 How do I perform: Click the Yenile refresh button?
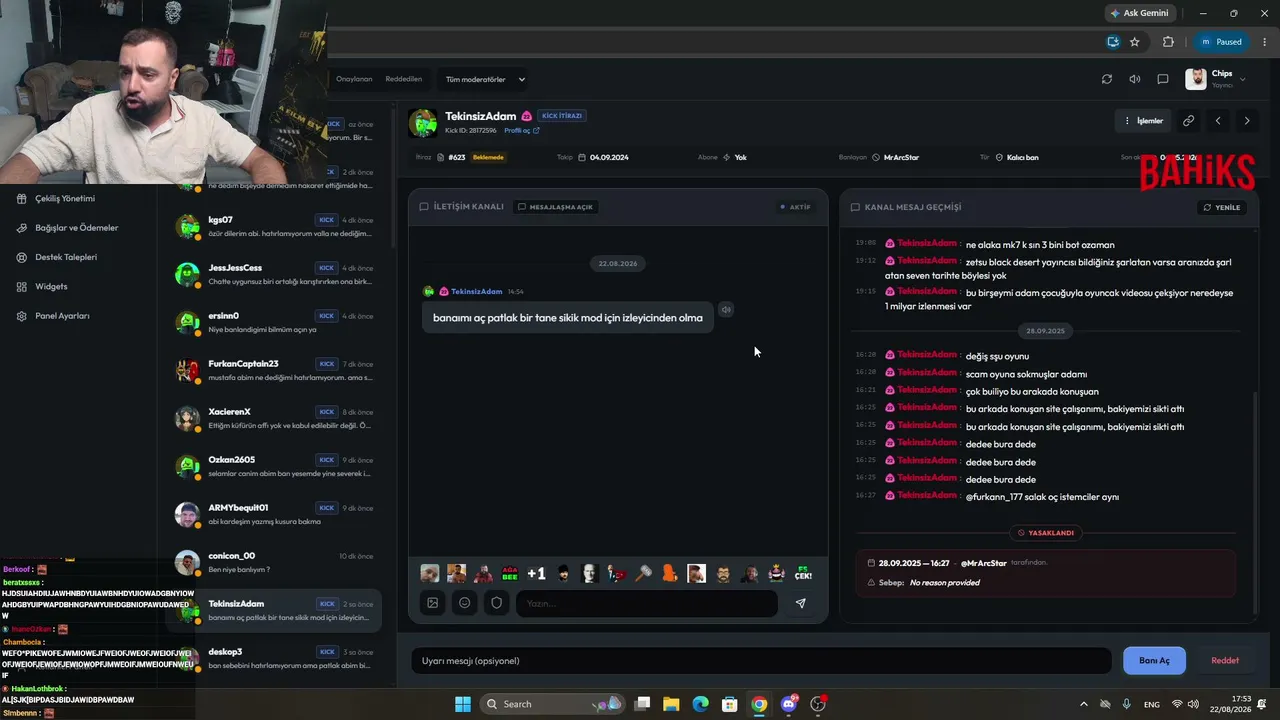[x=1222, y=207]
